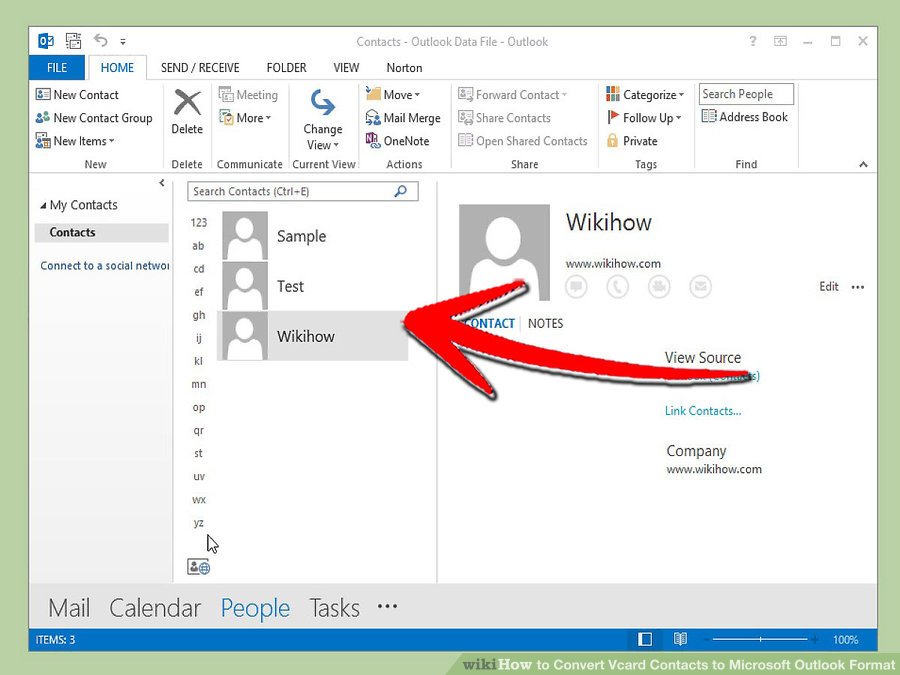Open the SEND / RECEIVE ribbon tab

tap(200, 68)
